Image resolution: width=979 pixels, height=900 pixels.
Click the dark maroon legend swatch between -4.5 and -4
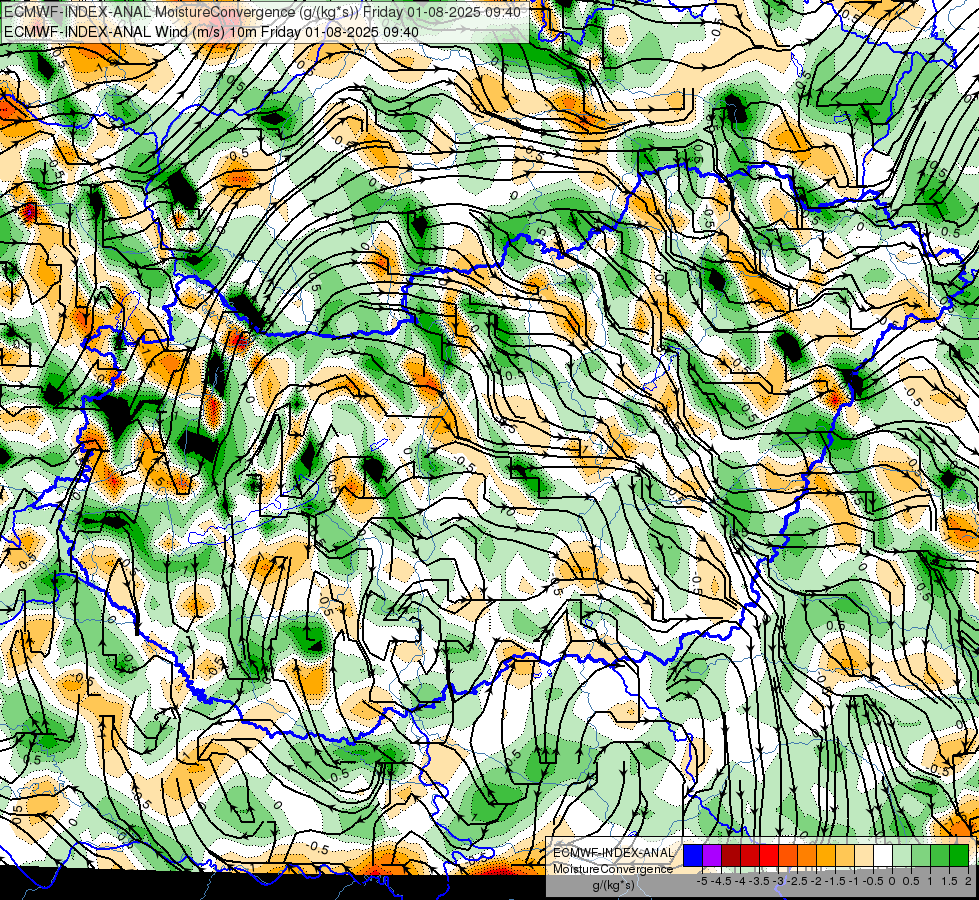click(731, 856)
